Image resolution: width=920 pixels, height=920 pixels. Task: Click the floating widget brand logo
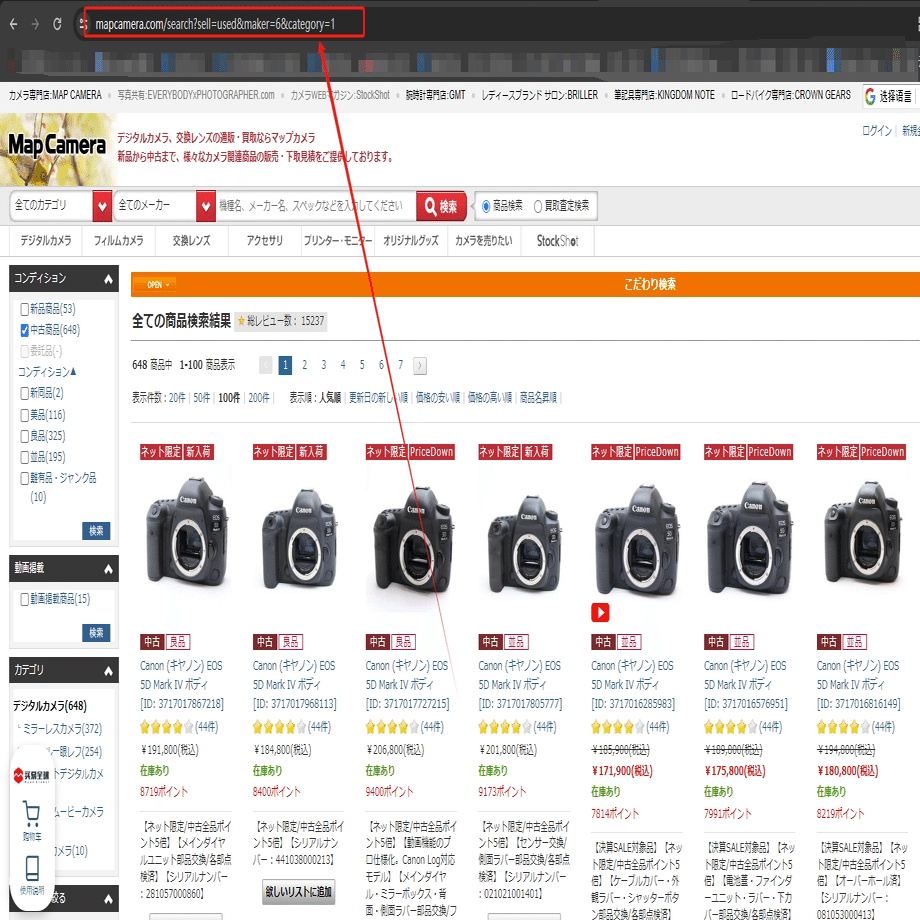click(x=32, y=776)
